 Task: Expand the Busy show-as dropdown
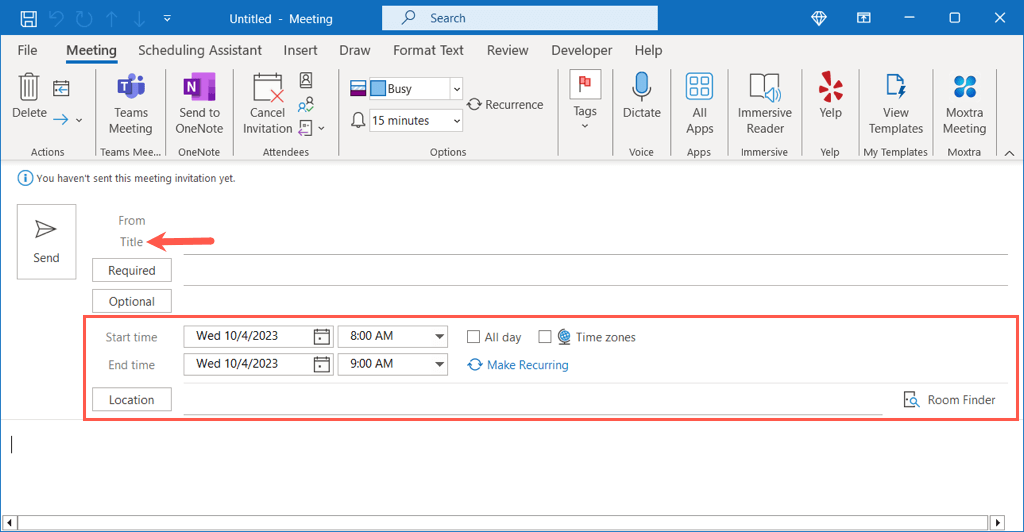point(456,89)
